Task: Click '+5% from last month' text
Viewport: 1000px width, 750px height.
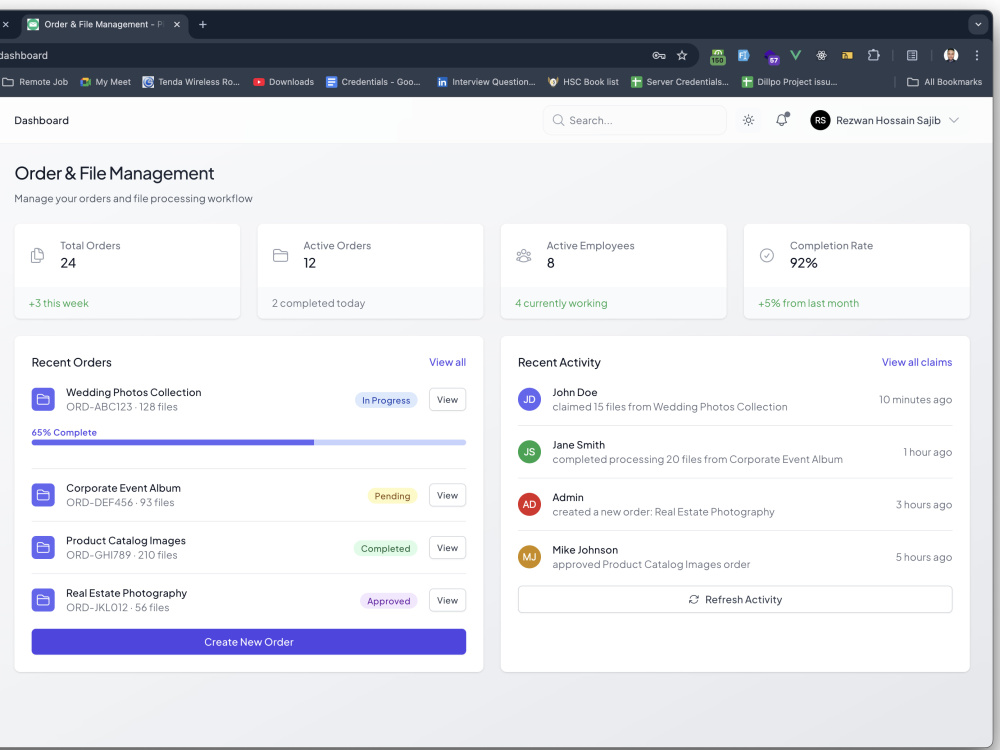Action: click(x=808, y=303)
